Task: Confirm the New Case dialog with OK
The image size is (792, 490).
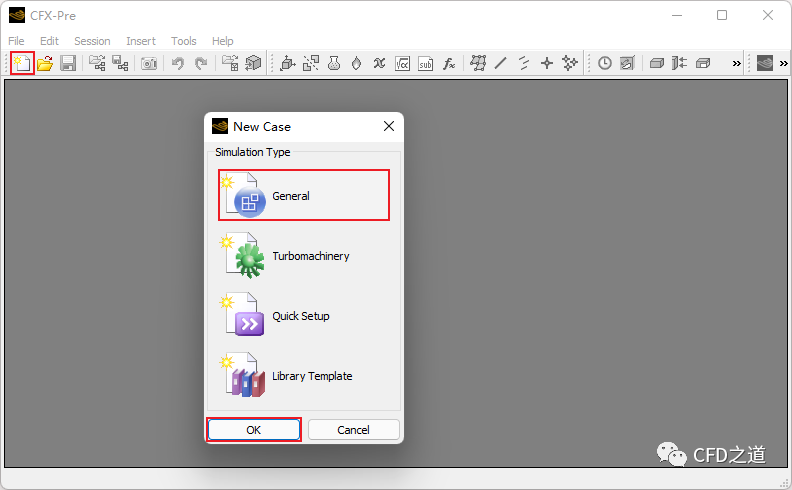Action: 254,430
